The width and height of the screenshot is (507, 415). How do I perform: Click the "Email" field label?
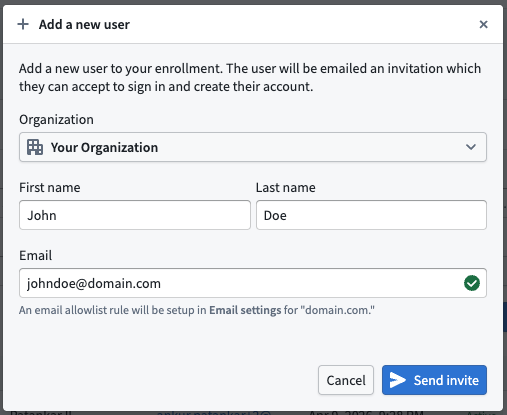(35, 255)
